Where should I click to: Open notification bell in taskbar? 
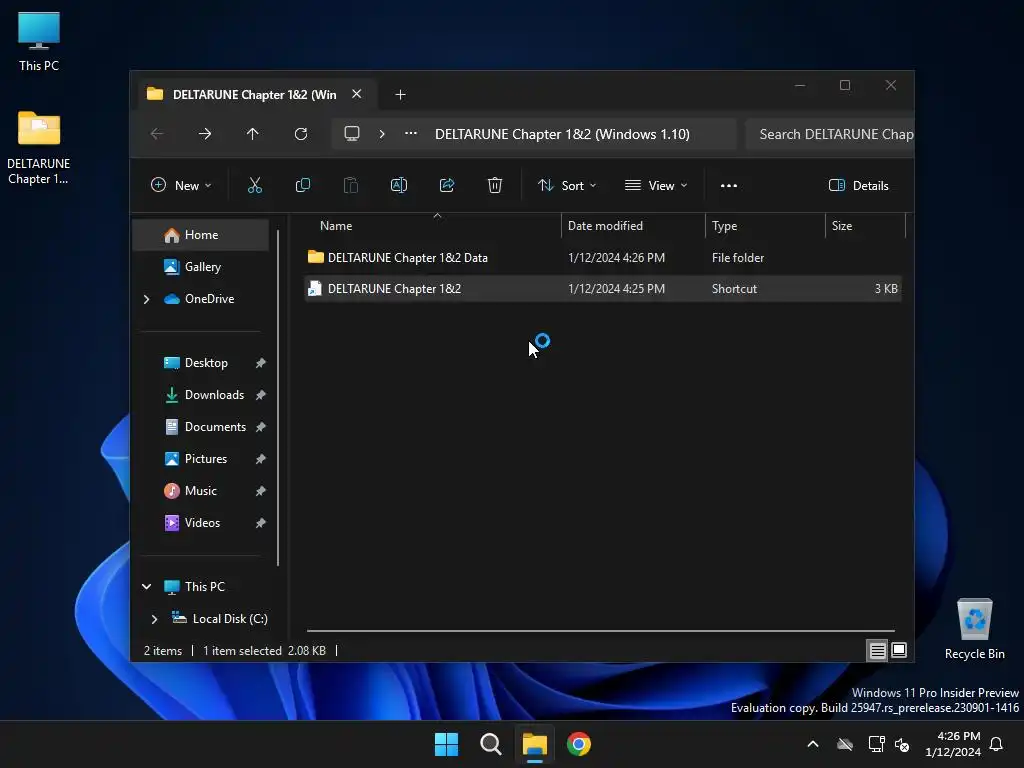click(996, 744)
